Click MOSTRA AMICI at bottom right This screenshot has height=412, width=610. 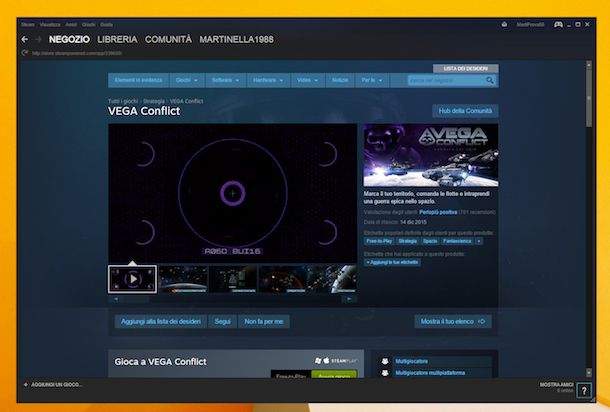pos(556,384)
